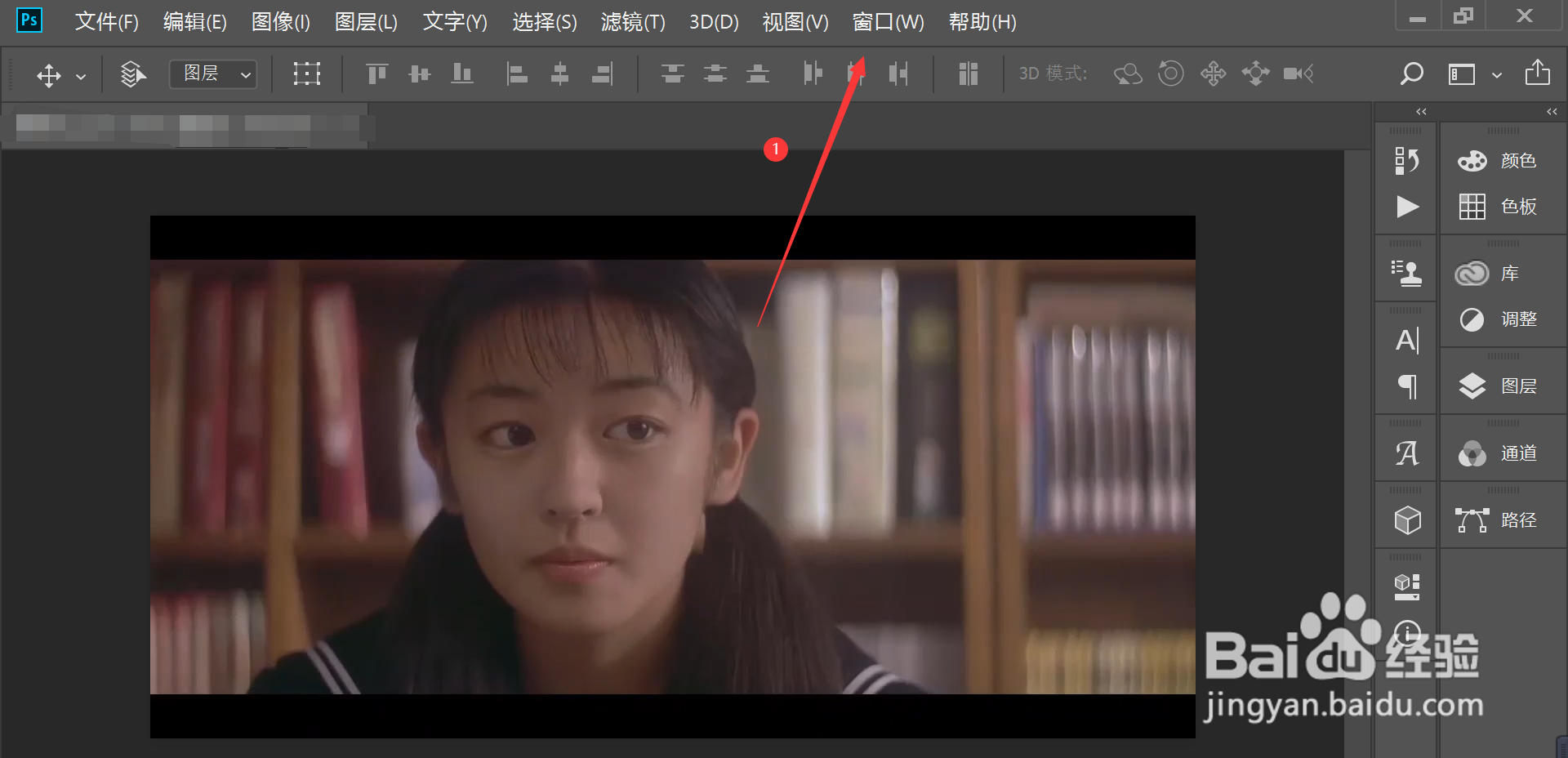
Task: Select 3D roll mode icon
Action: pos(1170,74)
